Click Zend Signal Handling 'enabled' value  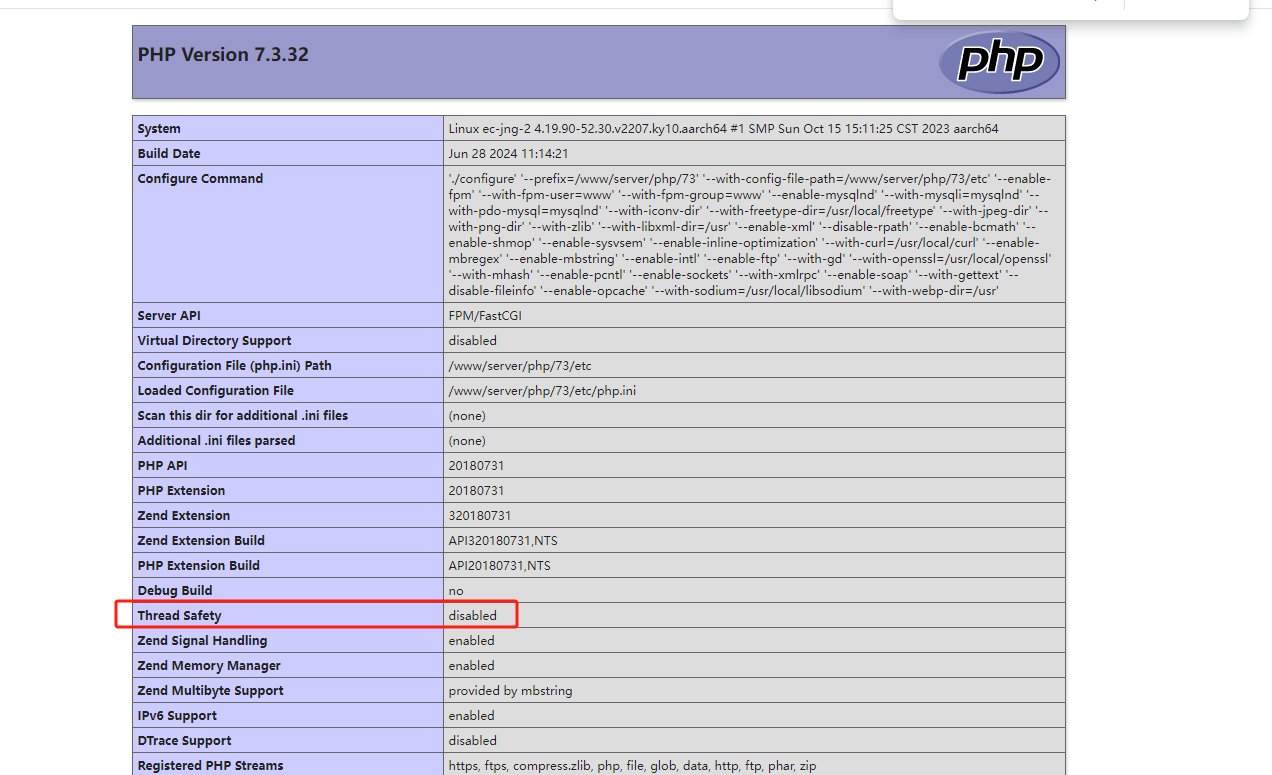coord(472,641)
